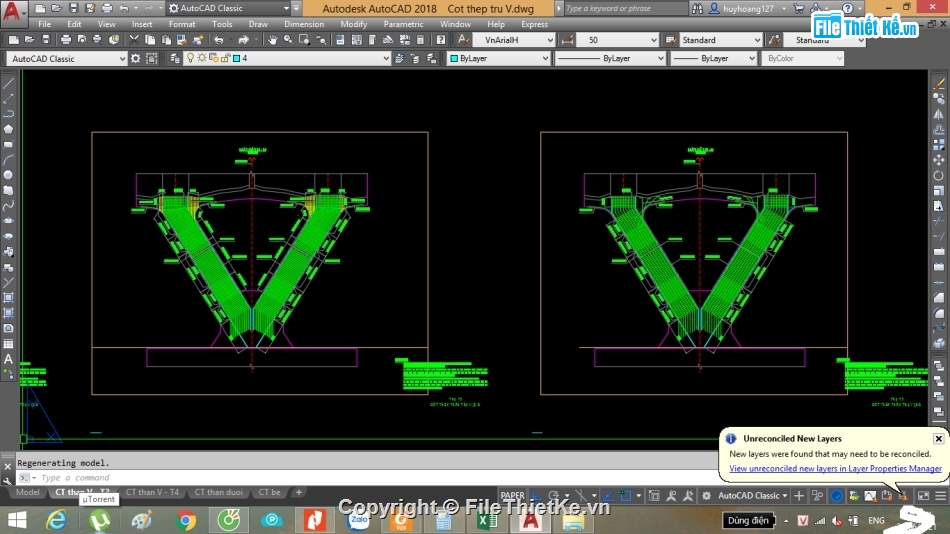This screenshot has width=950, height=534.
Task: Select the Mirror tool in Modify toolbar
Action: [938, 114]
